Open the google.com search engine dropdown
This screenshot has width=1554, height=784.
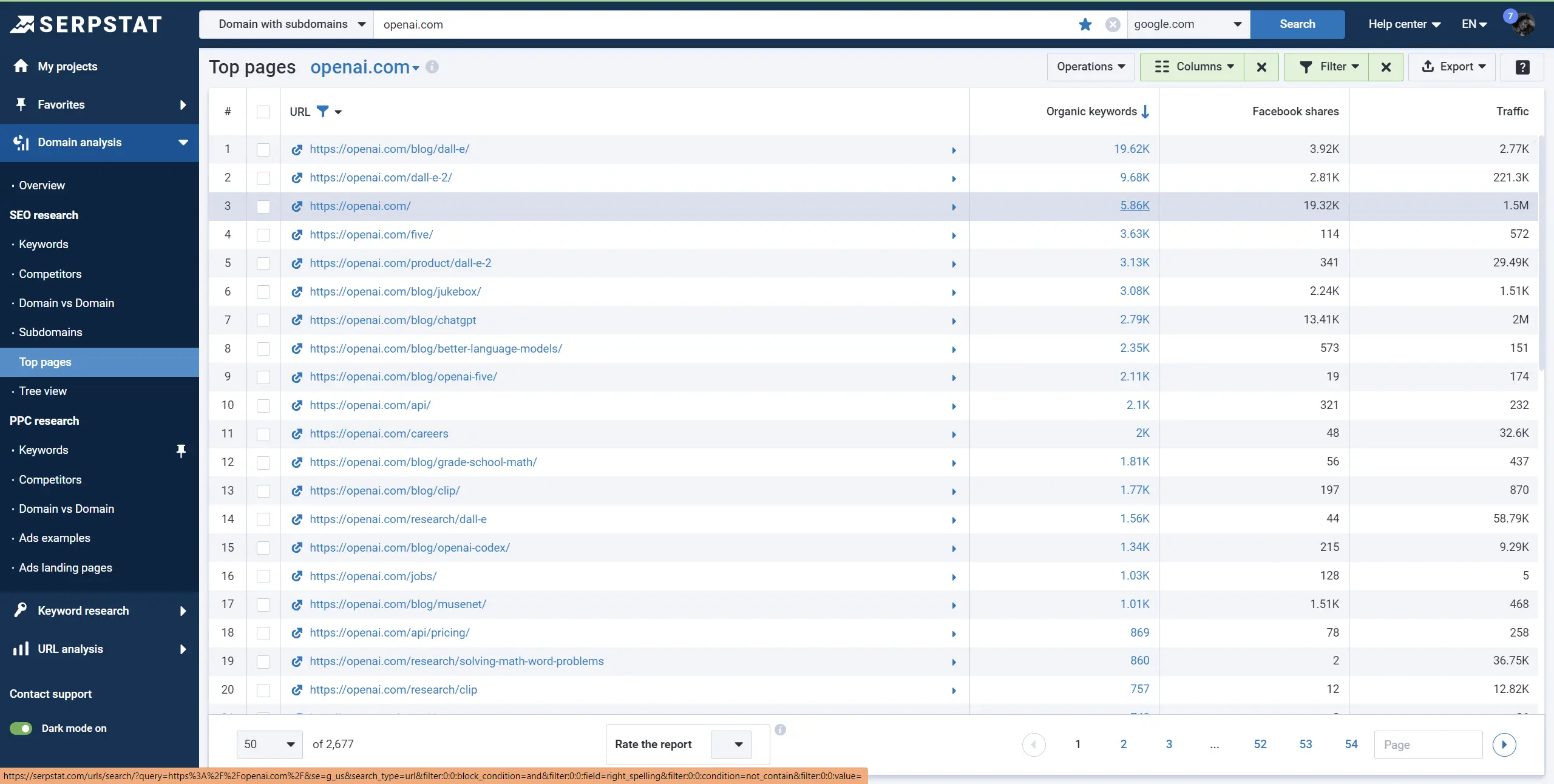pos(1189,24)
